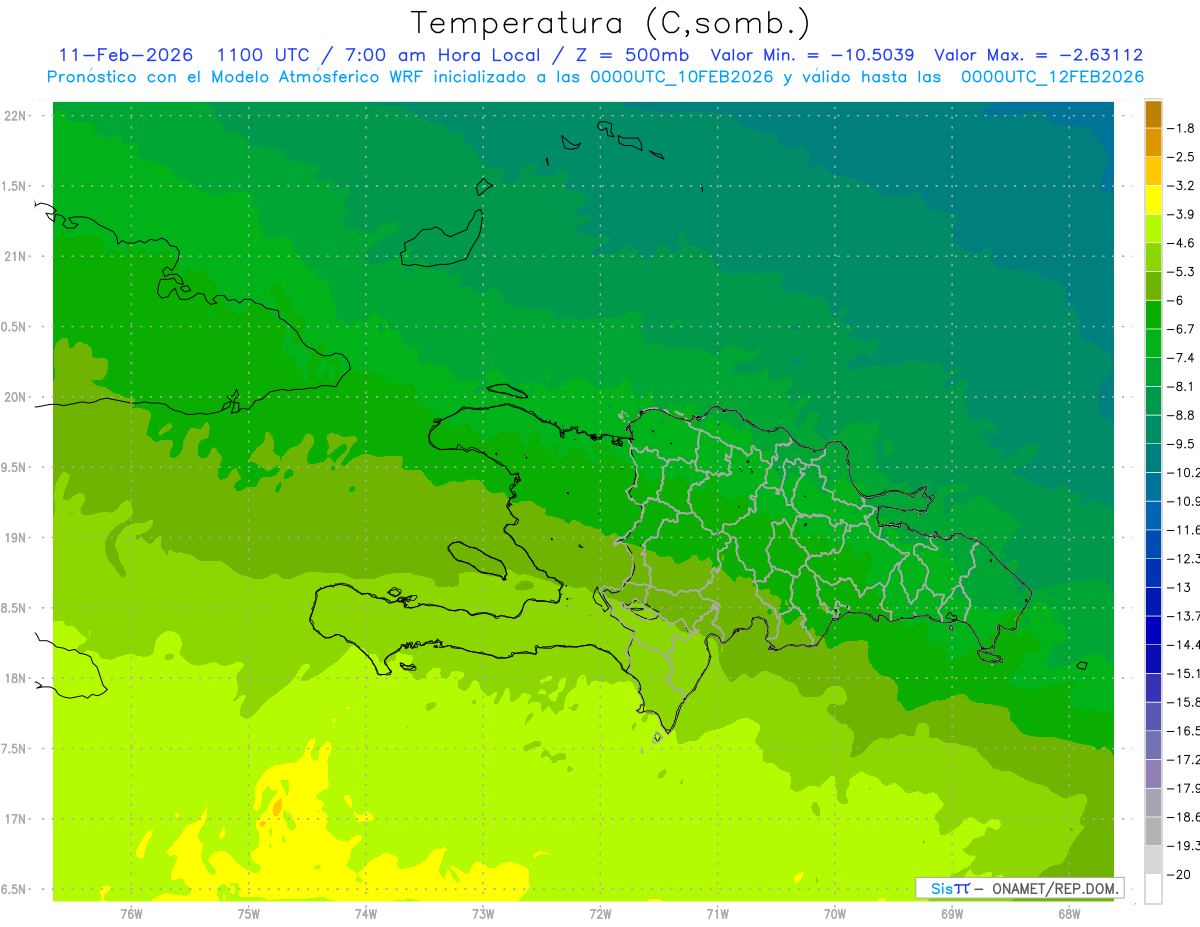Click the 'Valor Max. = -2.63112' readout
The image size is (1200, 927).
[x=1038, y=55]
